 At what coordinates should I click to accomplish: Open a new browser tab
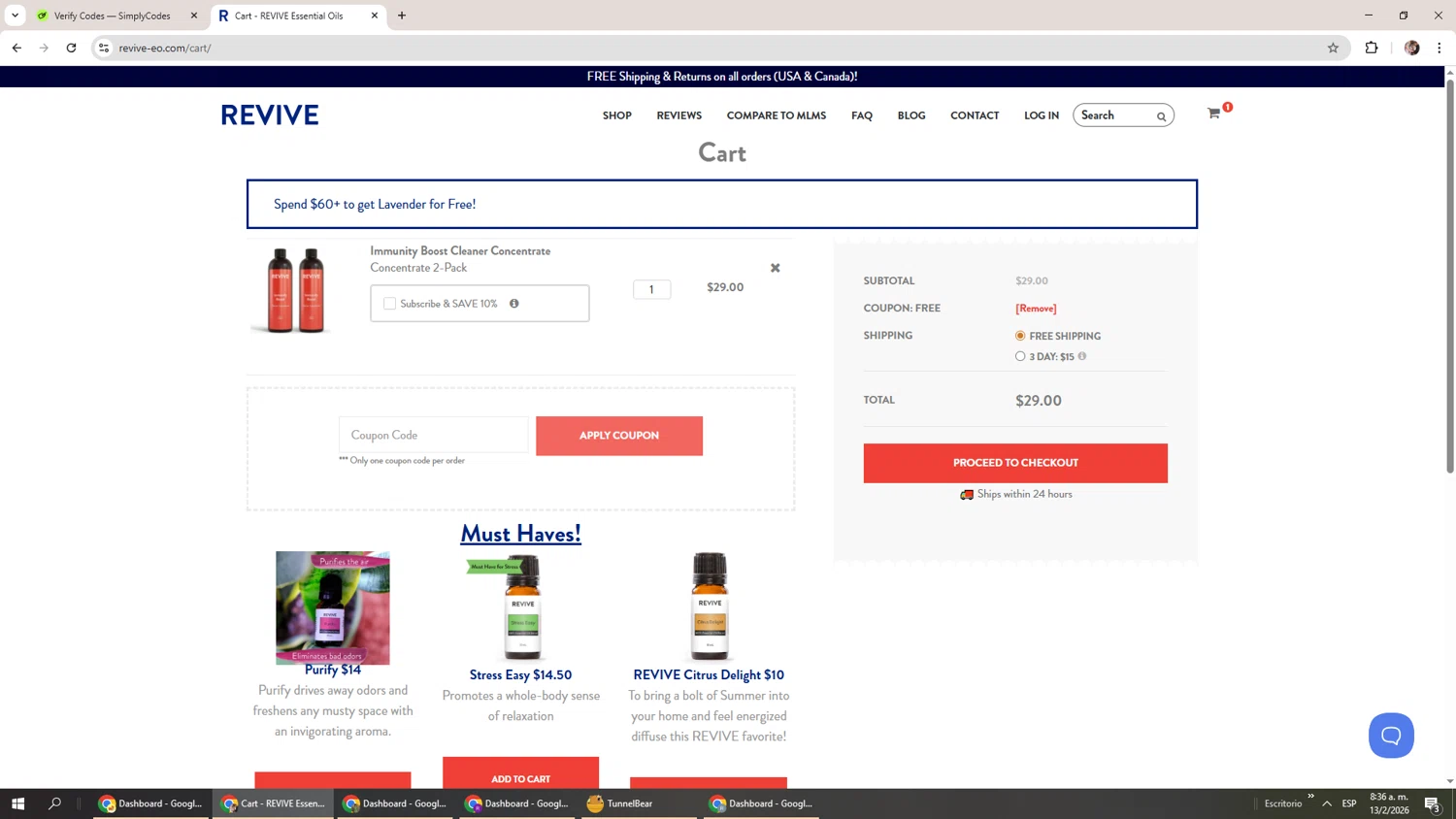point(402,16)
